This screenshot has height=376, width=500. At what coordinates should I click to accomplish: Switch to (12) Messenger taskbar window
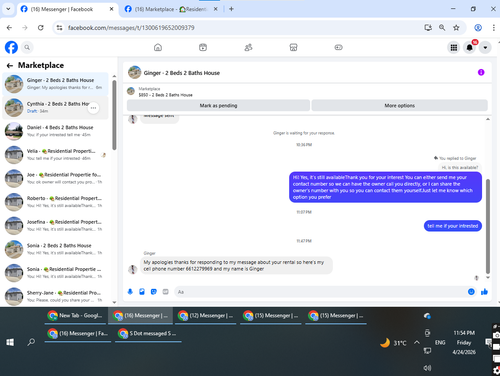(x=206, y=315)
